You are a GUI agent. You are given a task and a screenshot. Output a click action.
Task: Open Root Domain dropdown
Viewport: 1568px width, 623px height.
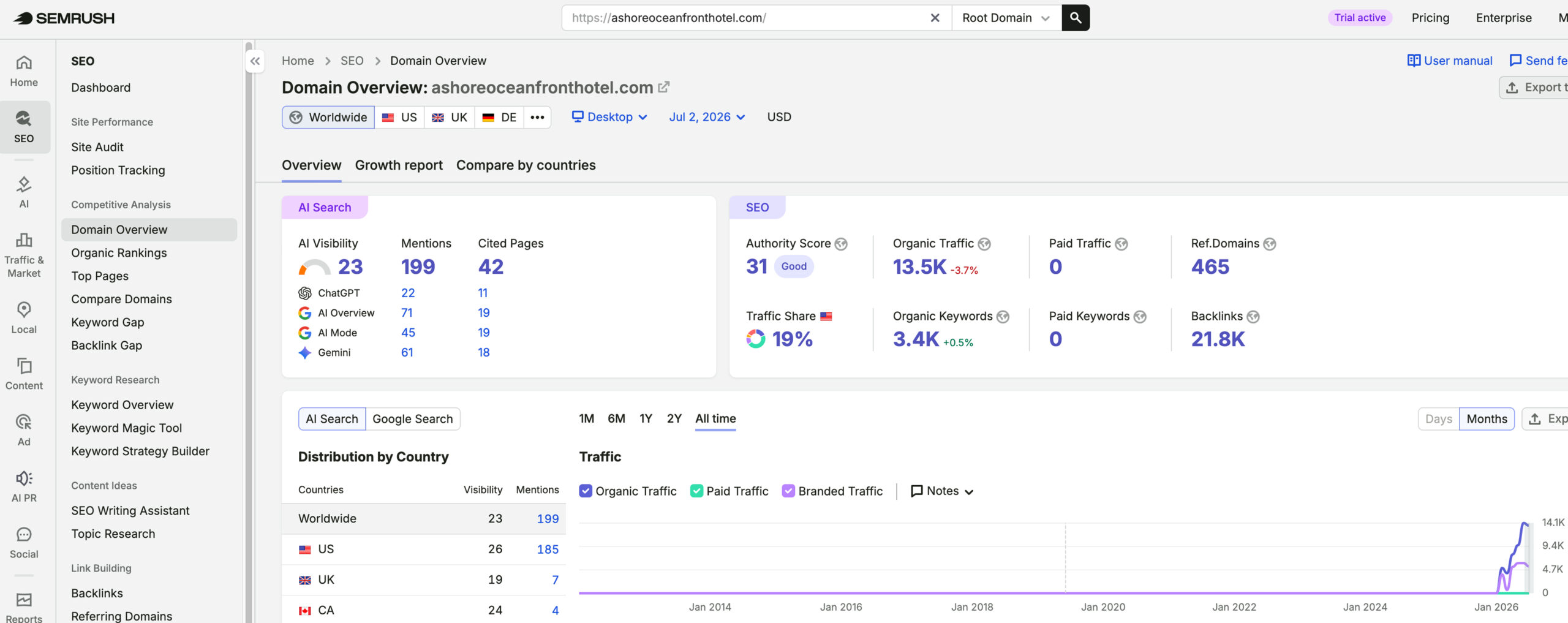[1006, 18]
